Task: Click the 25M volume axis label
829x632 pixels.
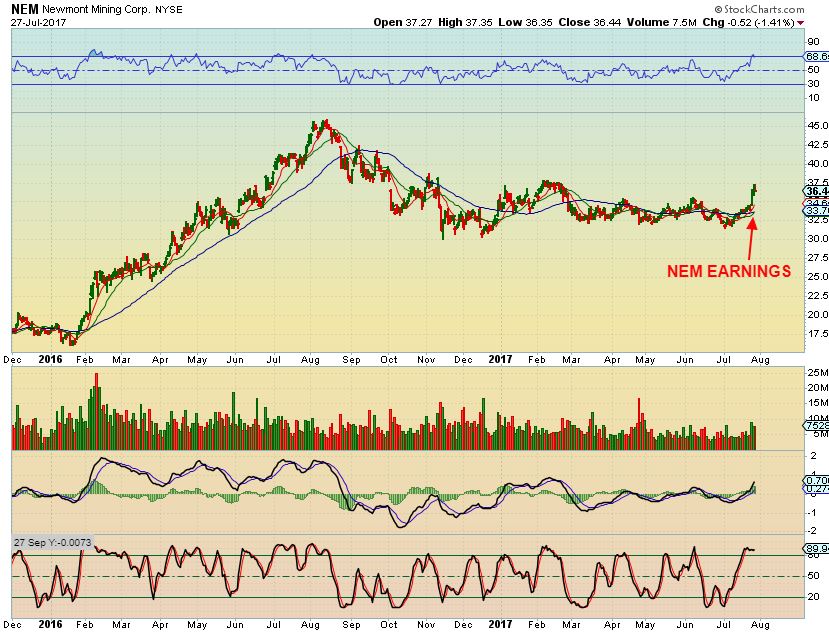Action: pyautogui.click(x=817, y=373)
